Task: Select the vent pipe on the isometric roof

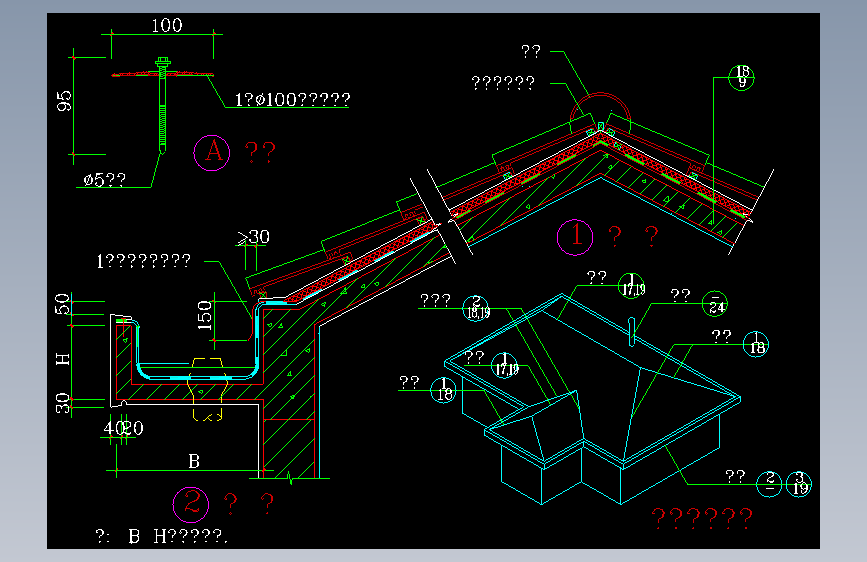Action: (x=631, y=332)
